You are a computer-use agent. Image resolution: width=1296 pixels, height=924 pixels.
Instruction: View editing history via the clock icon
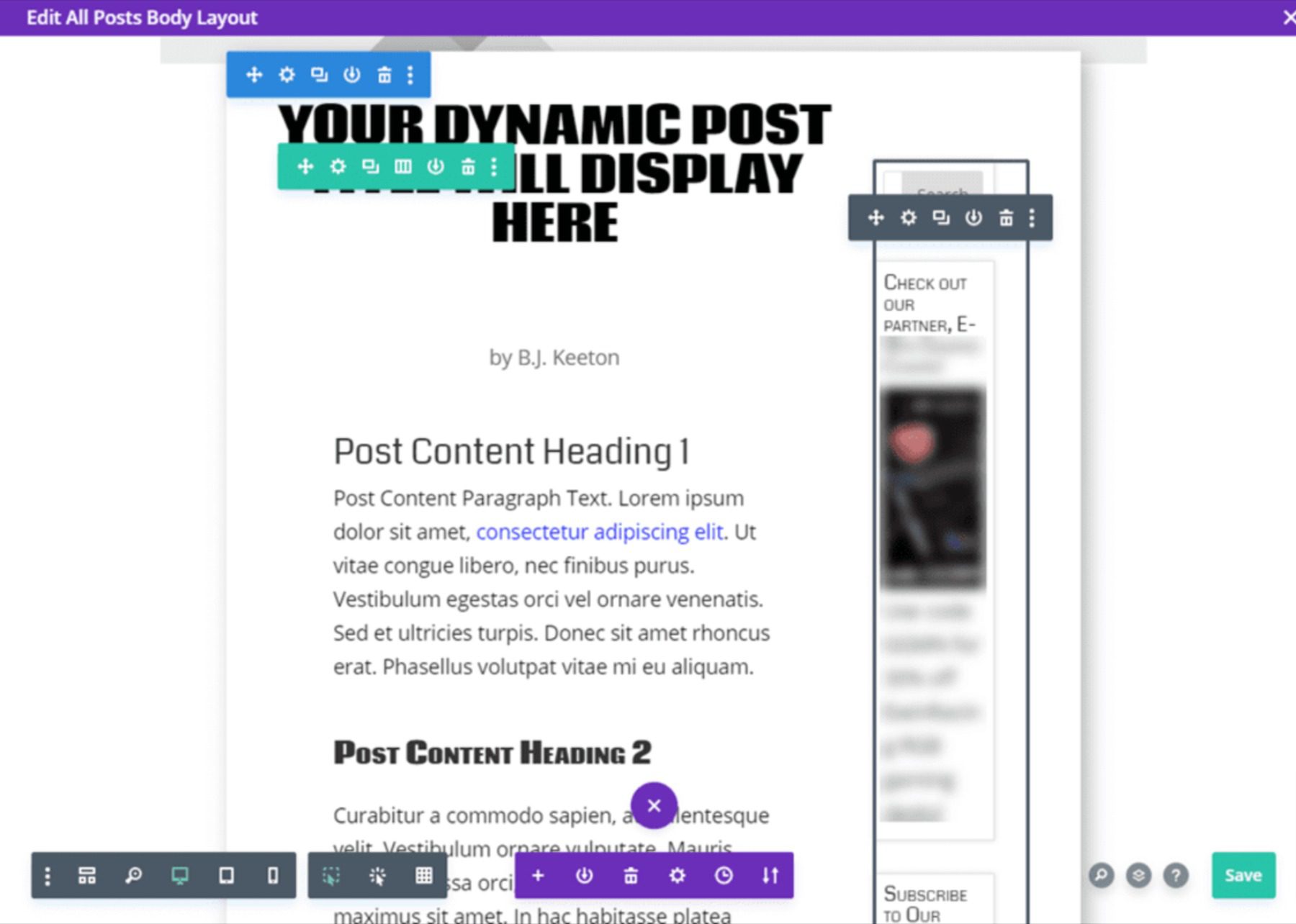[723, 876]
